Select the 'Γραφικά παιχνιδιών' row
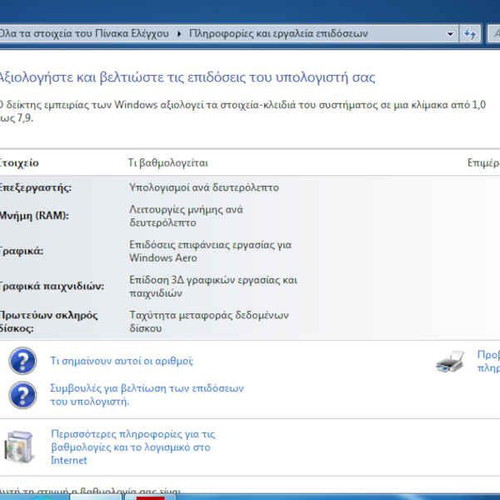The height and width of the screenshot is (500, 500). click(250, 286)
